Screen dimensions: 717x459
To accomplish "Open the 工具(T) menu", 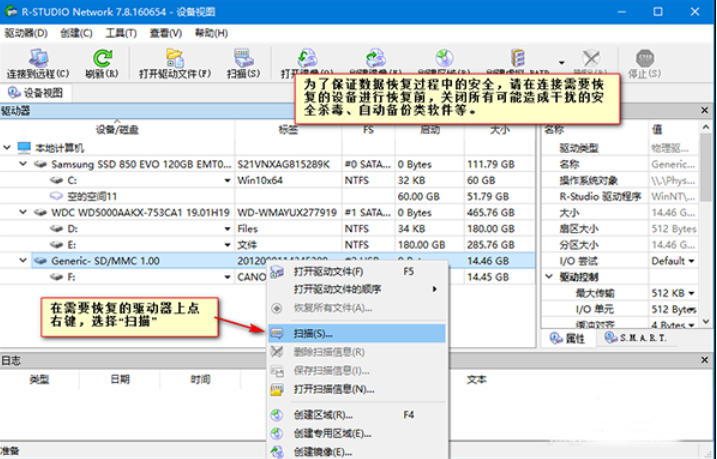I will click(x=121, y=33).
